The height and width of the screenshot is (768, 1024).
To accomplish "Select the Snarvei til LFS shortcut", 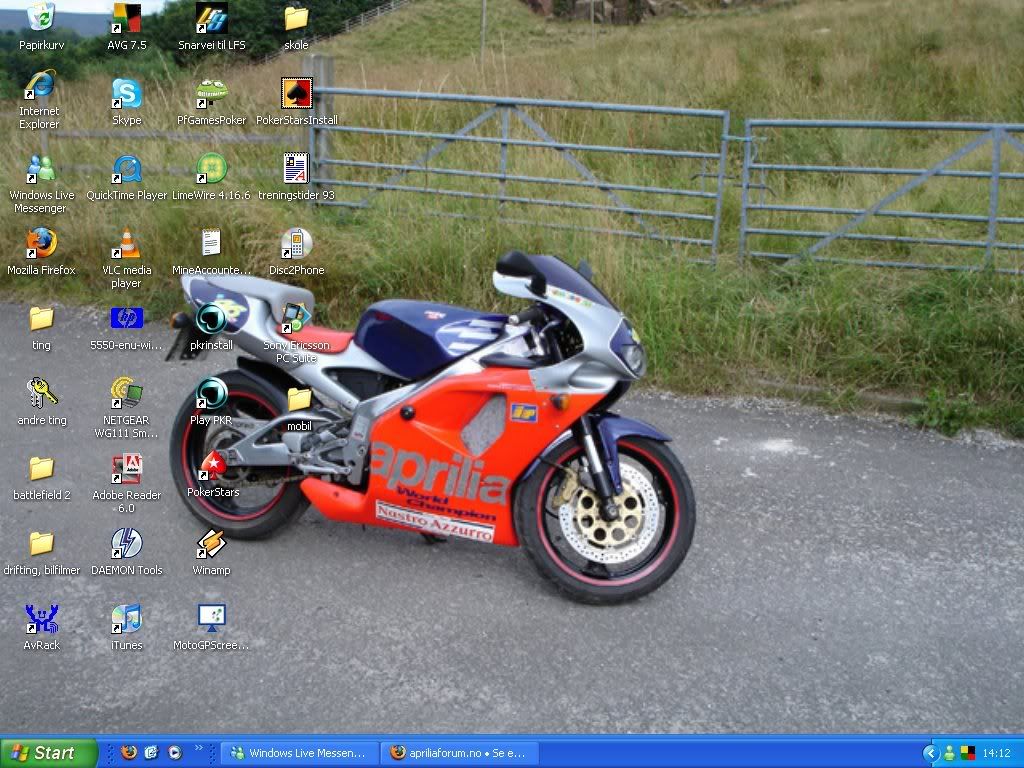I will pyautogui.click(x=212, y=18).
